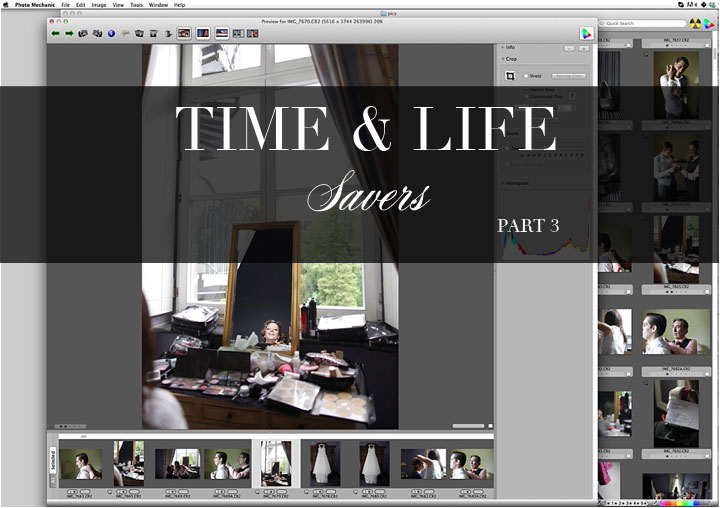Screen dimensions: 720x508
Task: Select contact sheet thumbnail of two men standing
Action: (x=676, y=167)
